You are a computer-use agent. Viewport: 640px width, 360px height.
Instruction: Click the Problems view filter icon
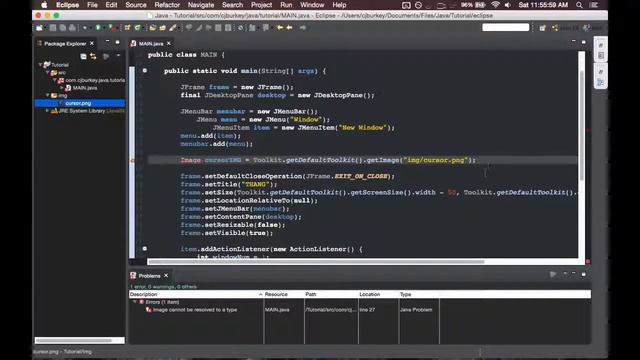point(553,274)
